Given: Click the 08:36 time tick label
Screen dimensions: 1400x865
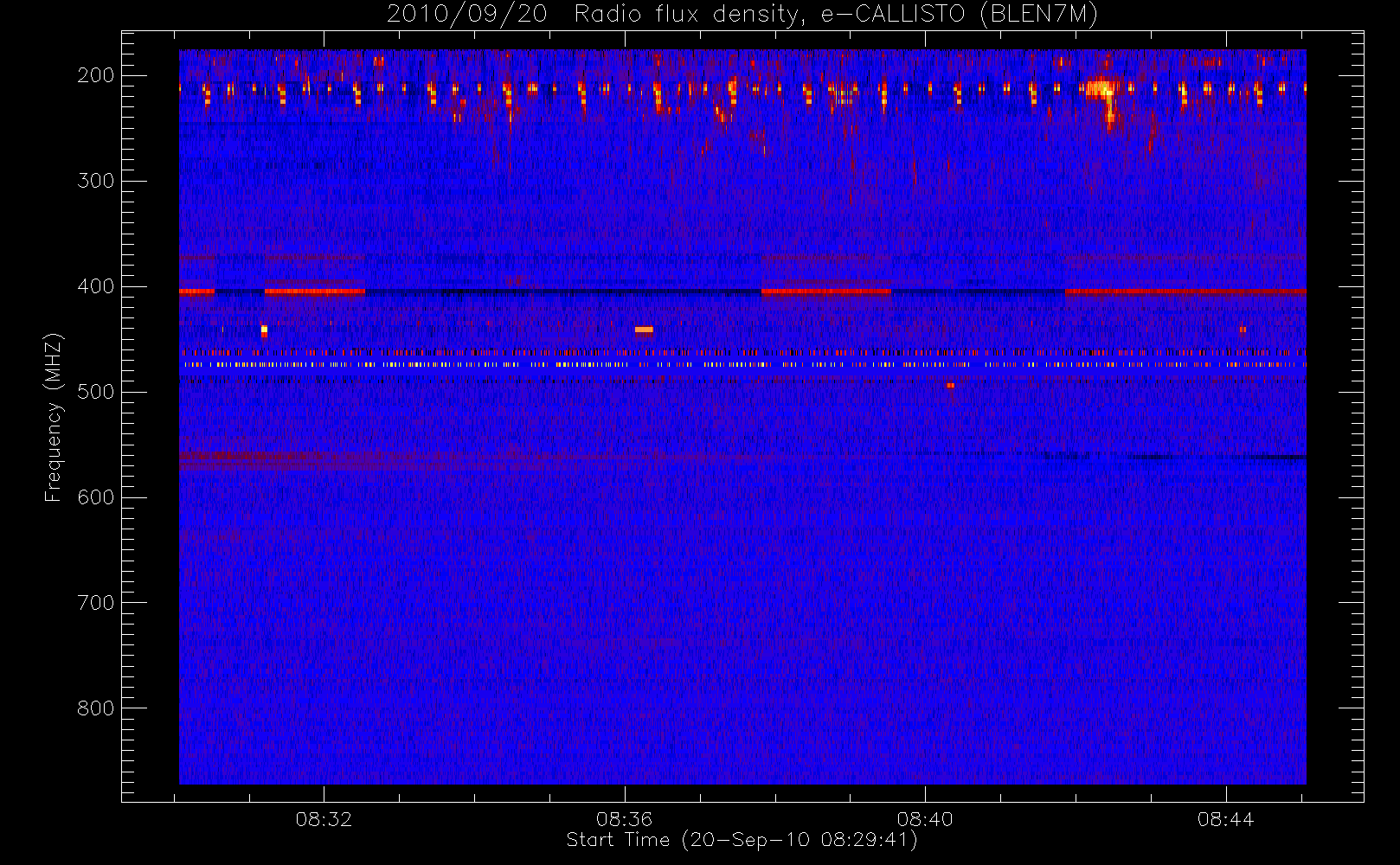Looking at the screenshot, I should coord(624,819).
